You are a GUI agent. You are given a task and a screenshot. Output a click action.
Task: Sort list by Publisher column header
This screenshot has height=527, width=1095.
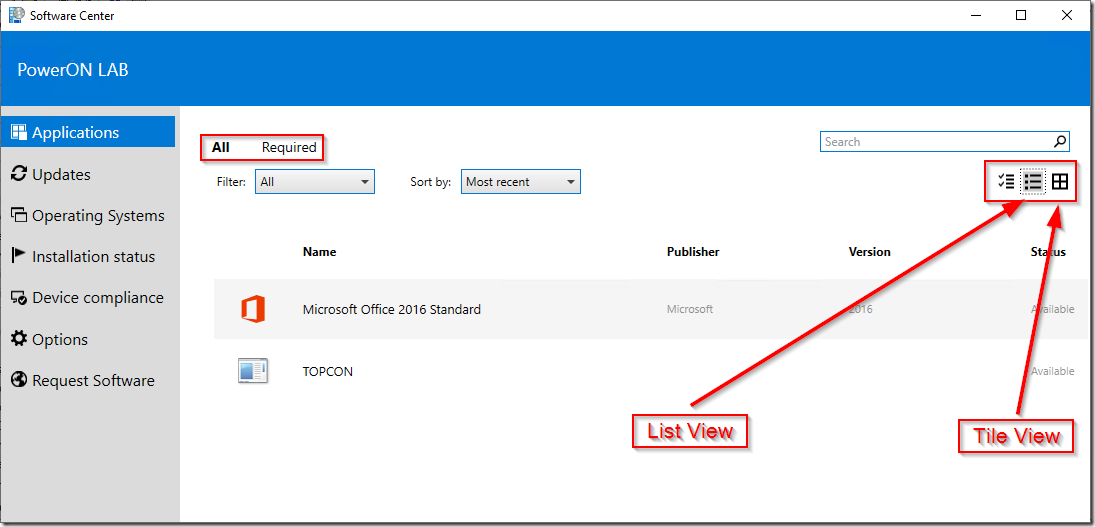point(693,252)
